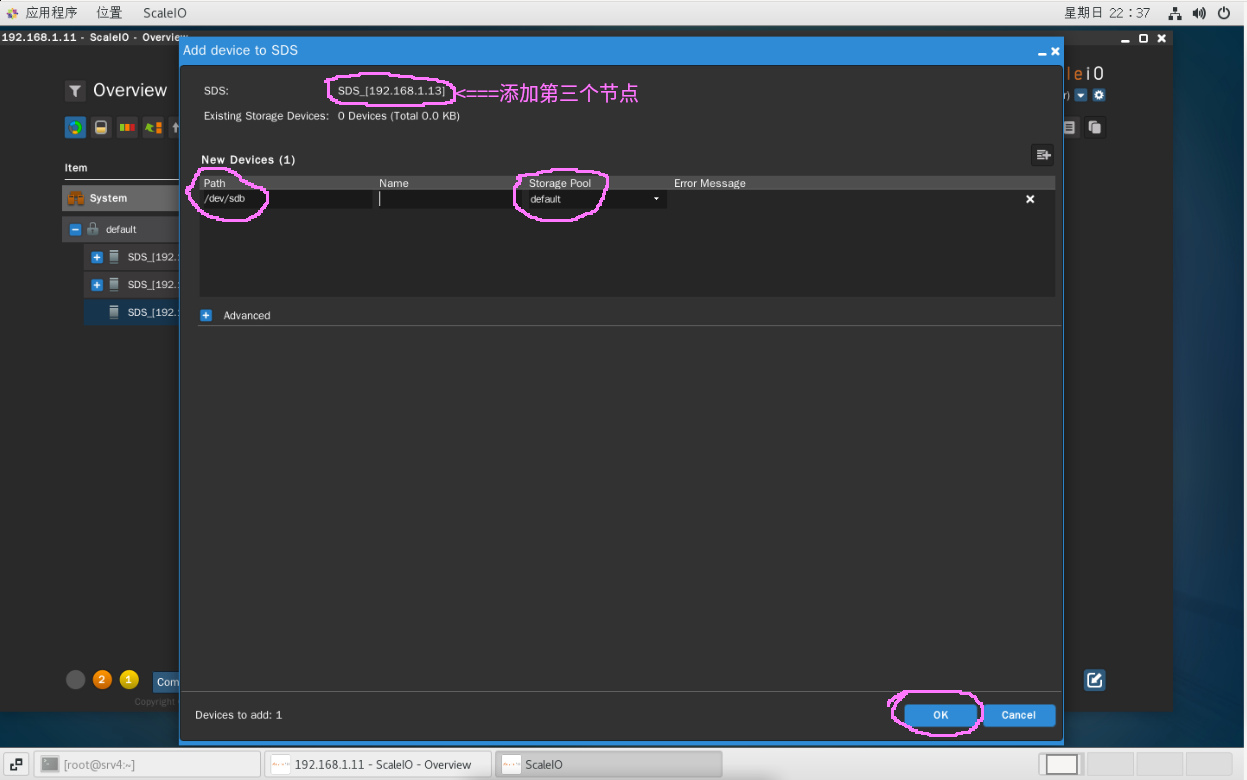Click the Path column header
Image resolution: width=1247 pixels, height=780 pixels.
click(215, 183)
